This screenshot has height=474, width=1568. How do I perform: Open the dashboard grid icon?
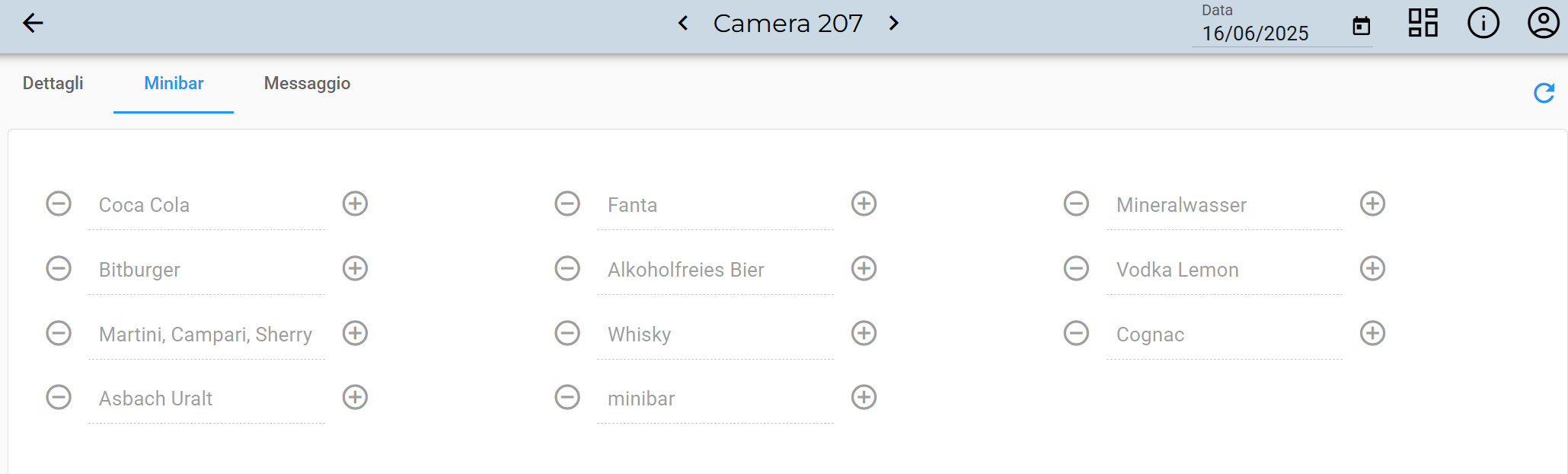[1423, 23]
